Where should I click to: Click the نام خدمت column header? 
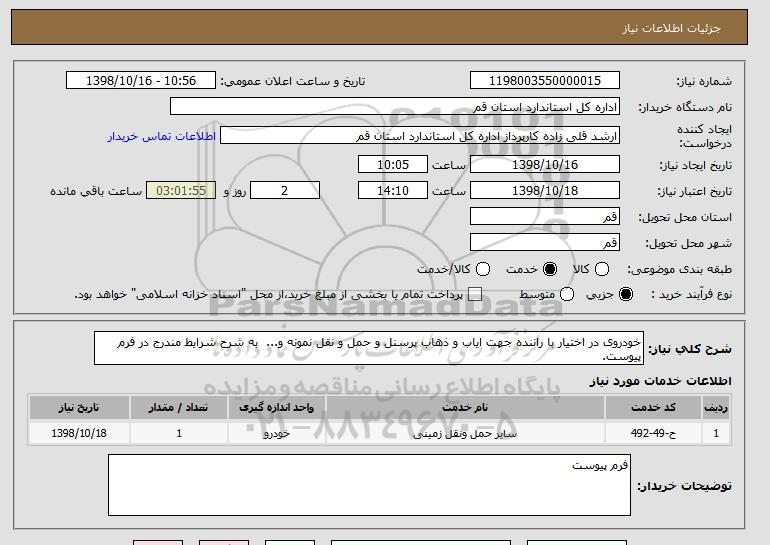(465, 408)
